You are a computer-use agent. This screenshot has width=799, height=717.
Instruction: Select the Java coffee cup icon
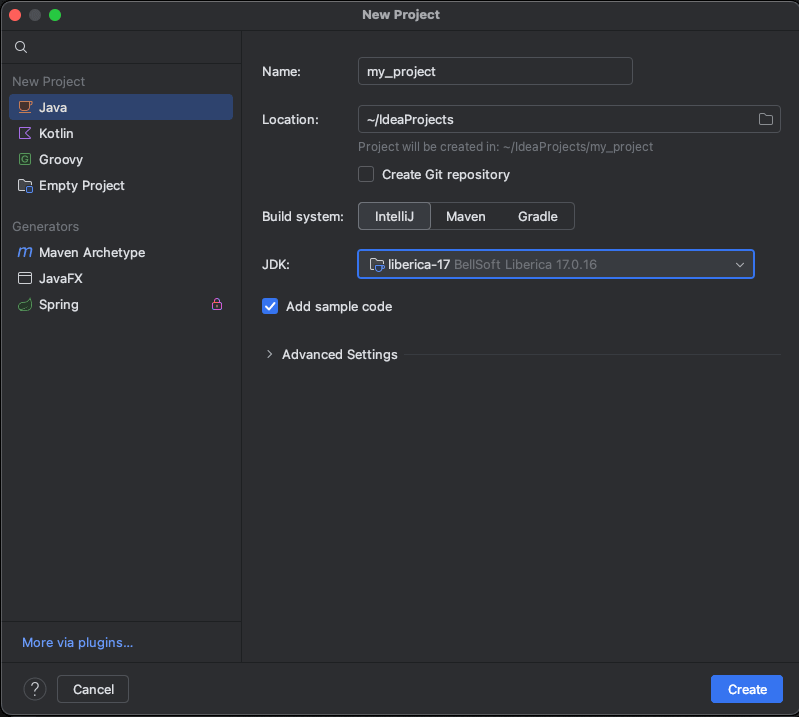(x=25, y=107)
